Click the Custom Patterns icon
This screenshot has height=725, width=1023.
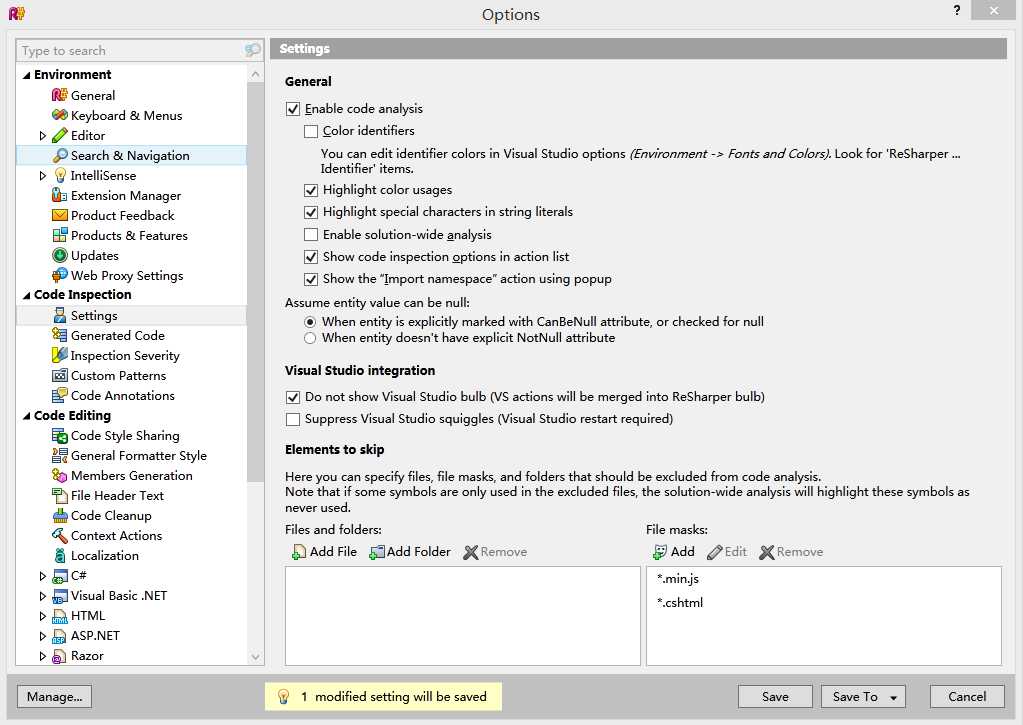(59, 375)
